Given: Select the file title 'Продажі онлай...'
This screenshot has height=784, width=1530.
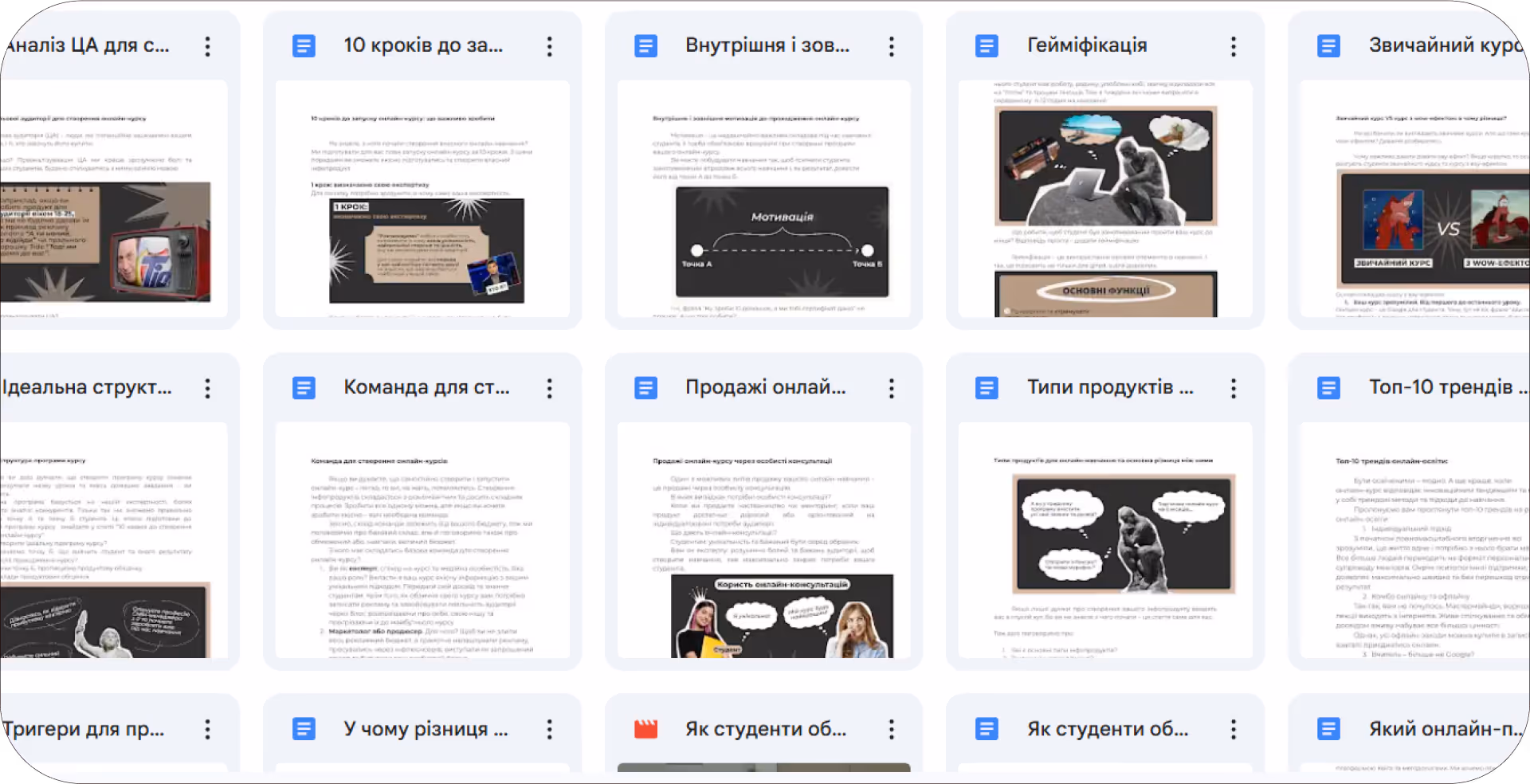Looking at the screenshot, I should [766, 387].
